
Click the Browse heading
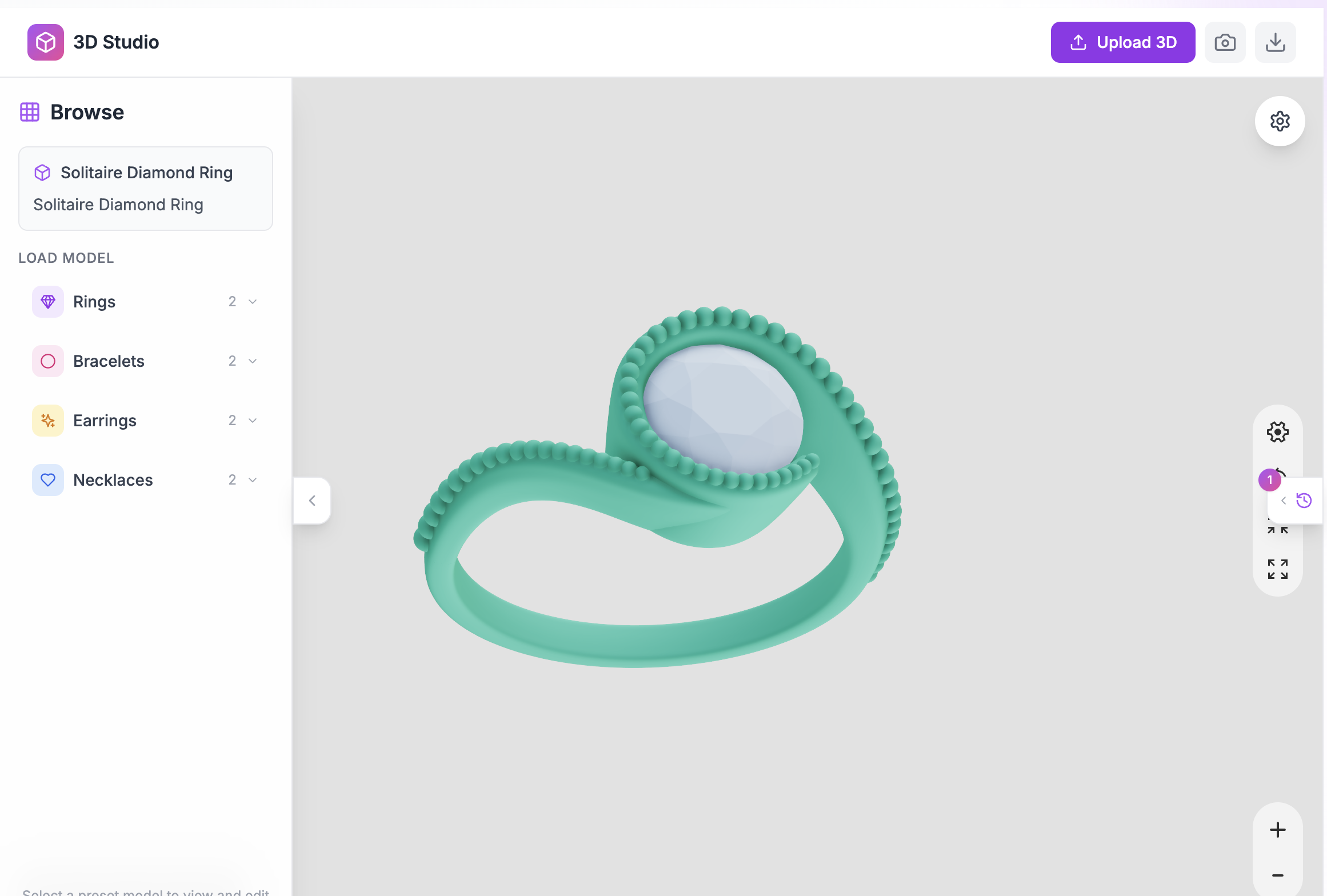tap(87, 112)
